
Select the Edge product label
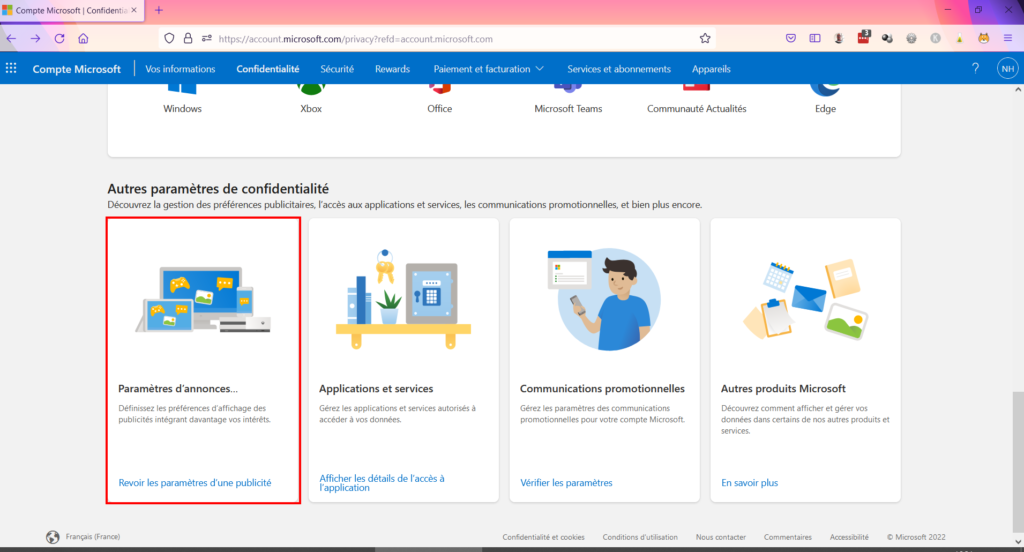[825, 108]
